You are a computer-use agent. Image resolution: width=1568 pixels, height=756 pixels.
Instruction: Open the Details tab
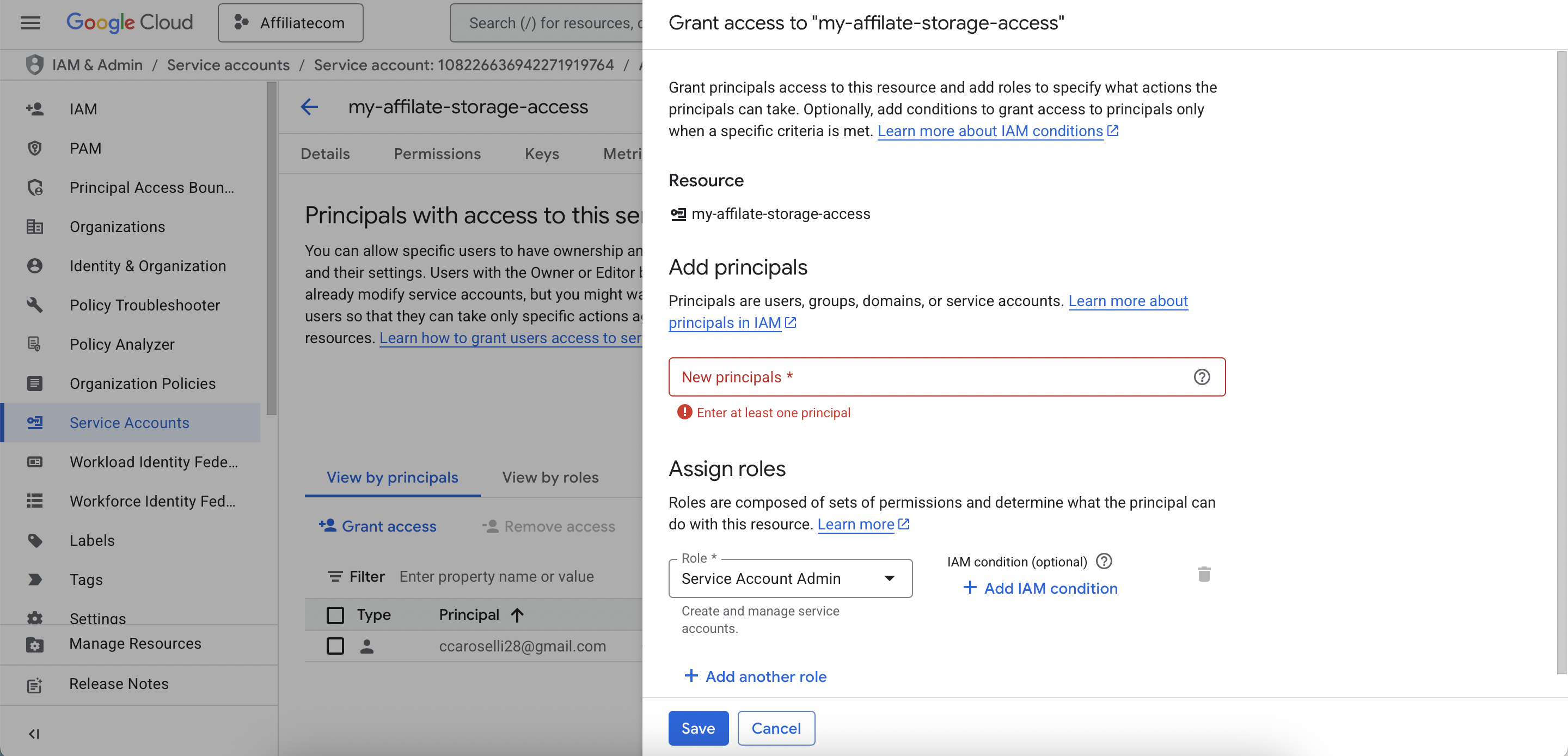[325, 154]
